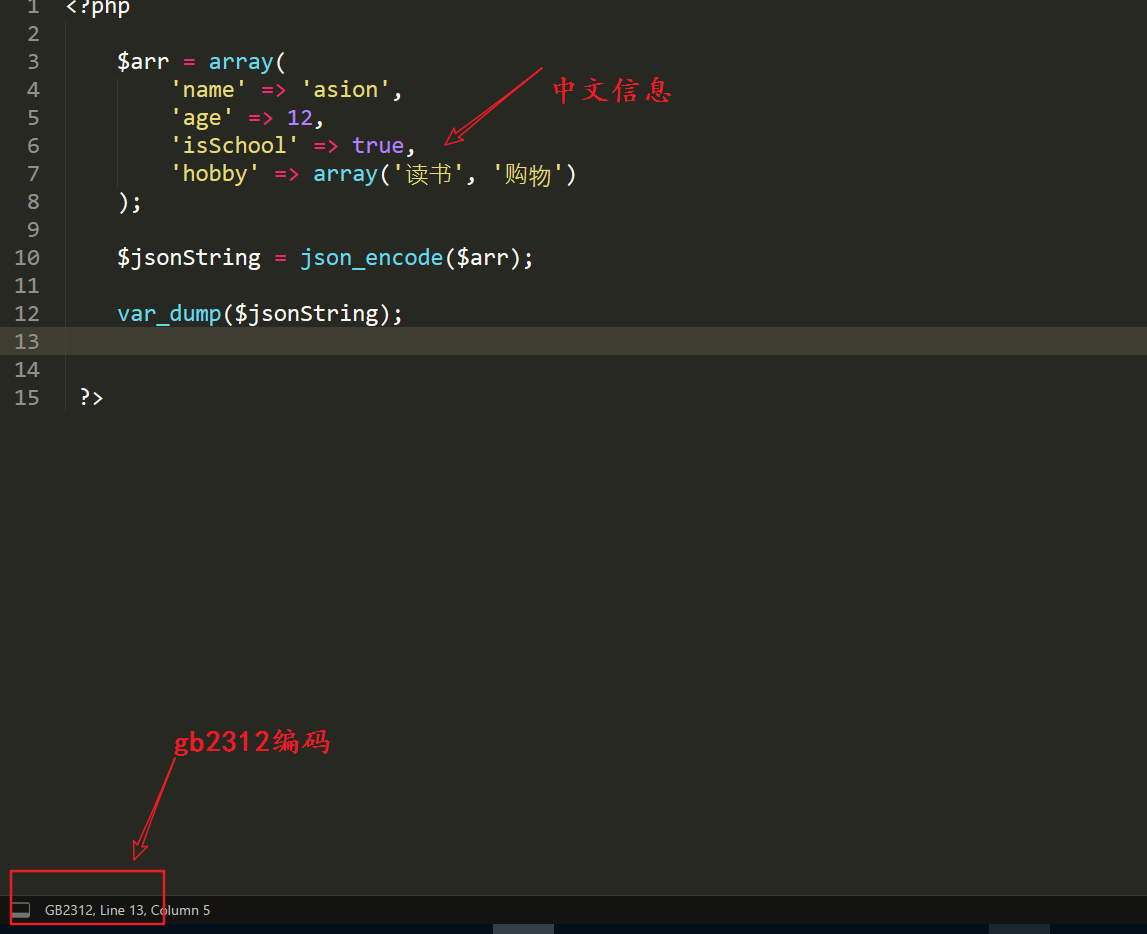Click the $arr variable on line 3

tap(142, 61)
